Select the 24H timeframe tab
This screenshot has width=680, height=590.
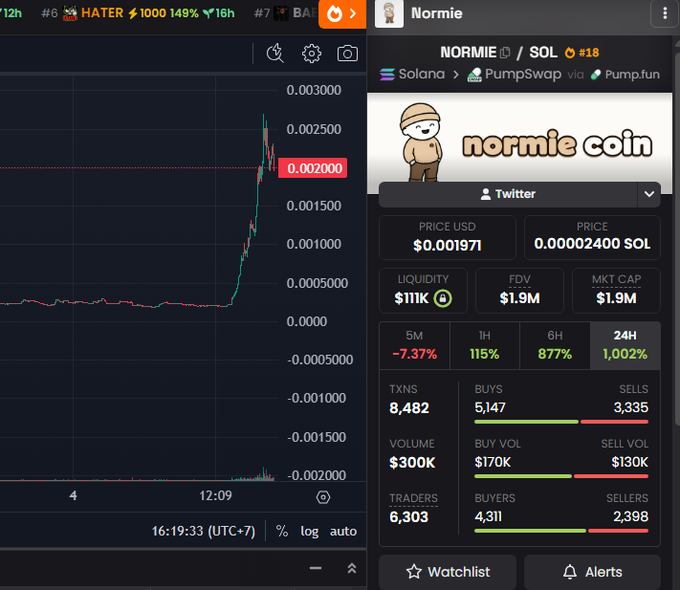625,345
